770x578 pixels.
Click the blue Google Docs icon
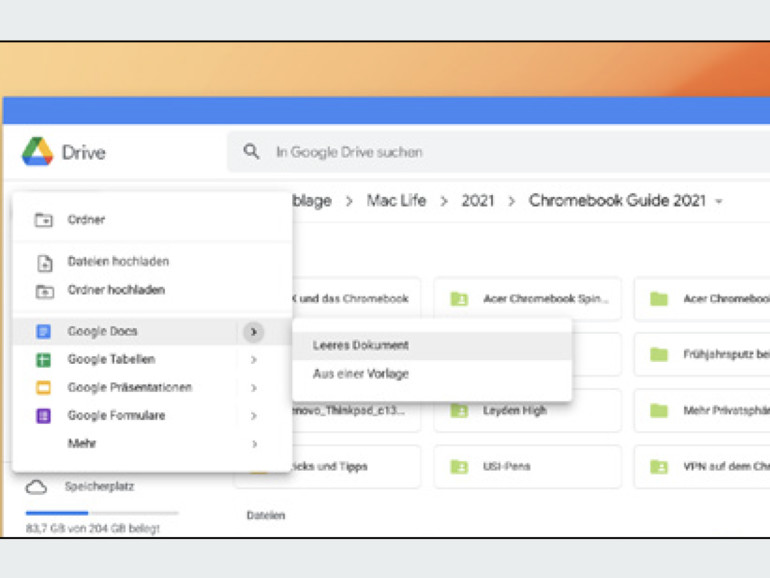pyautogui.click(x=43, y=331)
